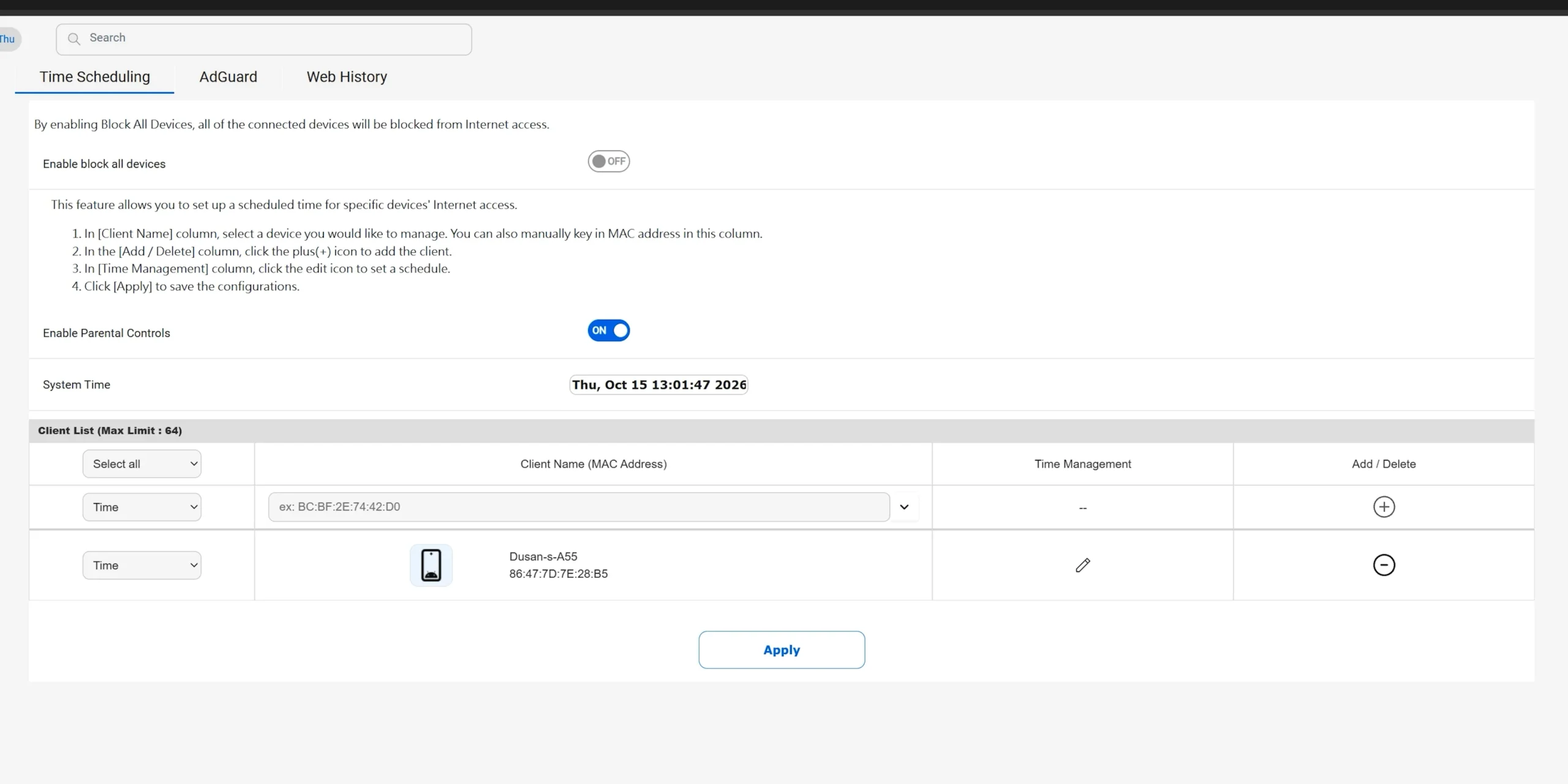Click the System Time value field

[x=658, y=385]
